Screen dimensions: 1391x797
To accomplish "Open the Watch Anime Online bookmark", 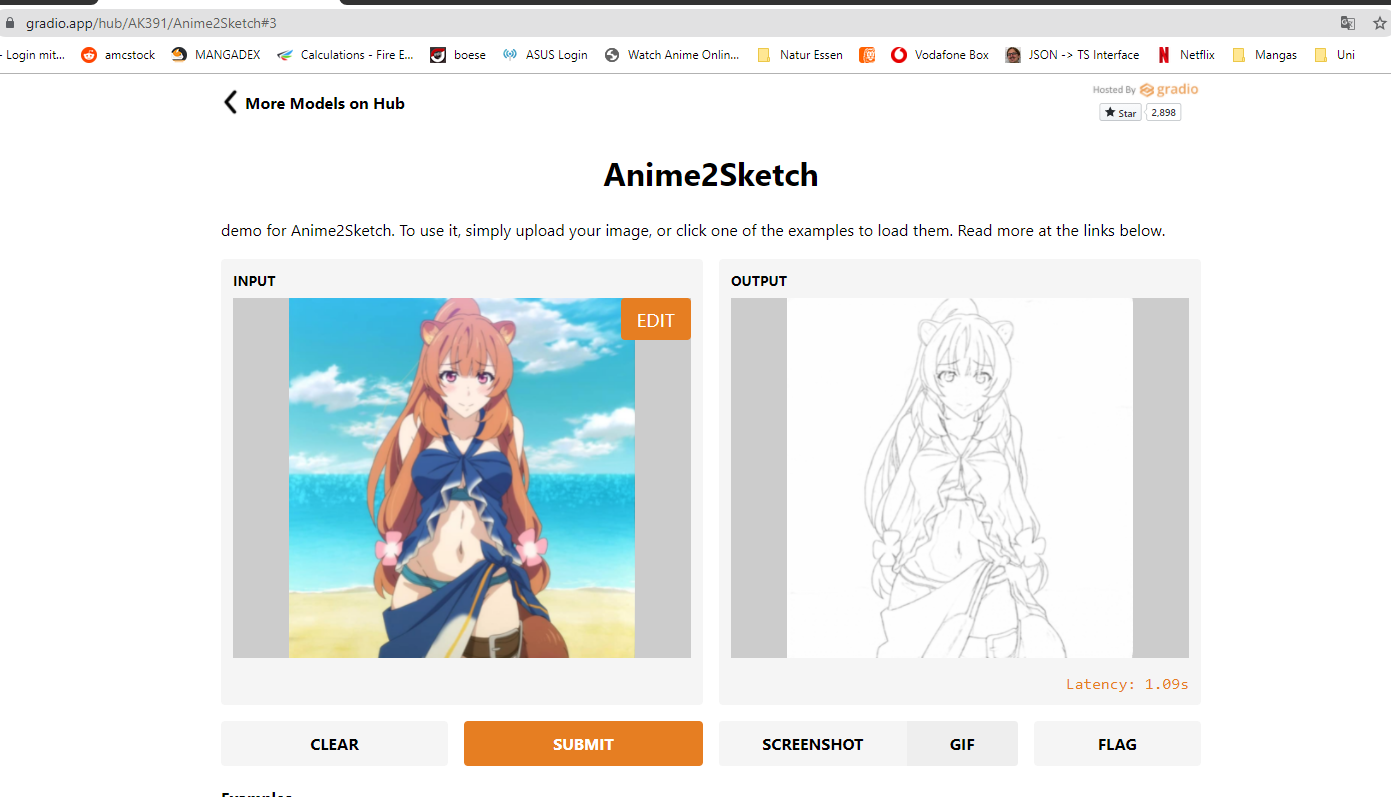I will (672, 55).
